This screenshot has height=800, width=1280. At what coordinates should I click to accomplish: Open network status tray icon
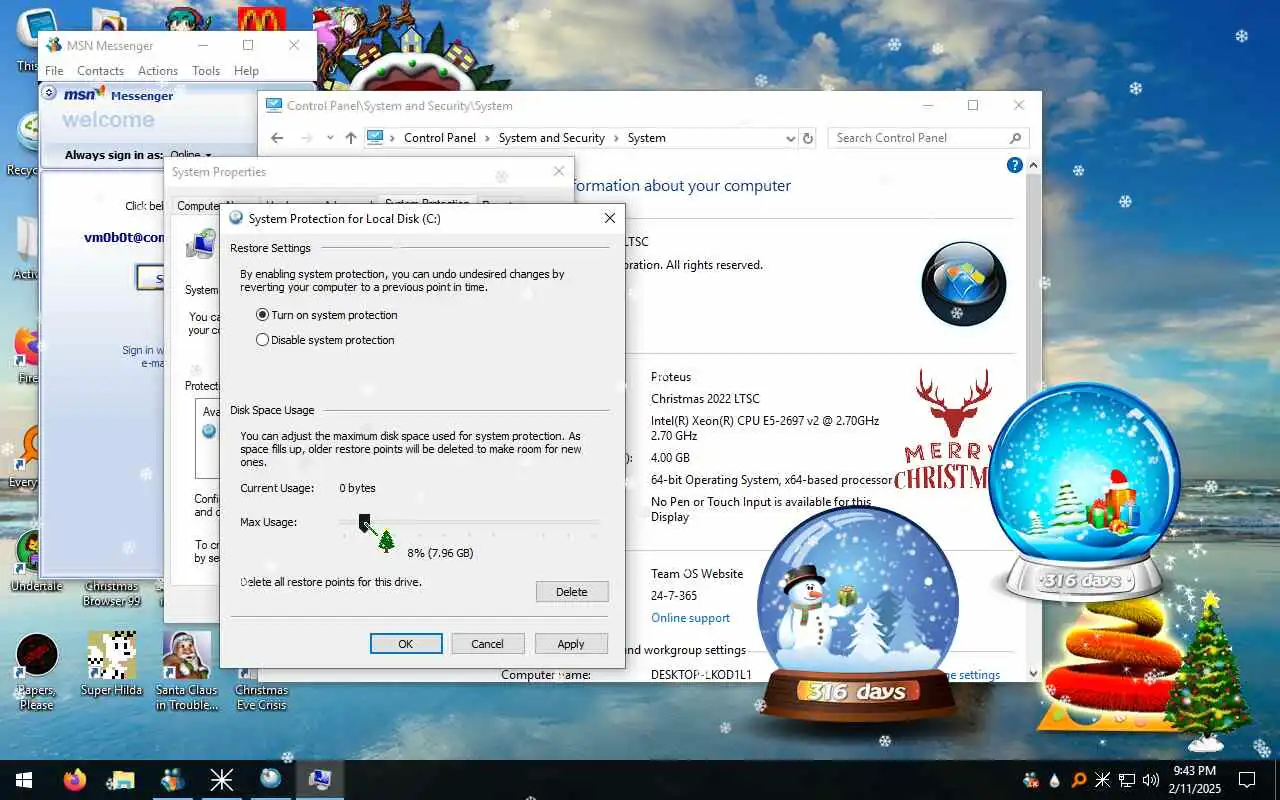tap(1127, 780)
